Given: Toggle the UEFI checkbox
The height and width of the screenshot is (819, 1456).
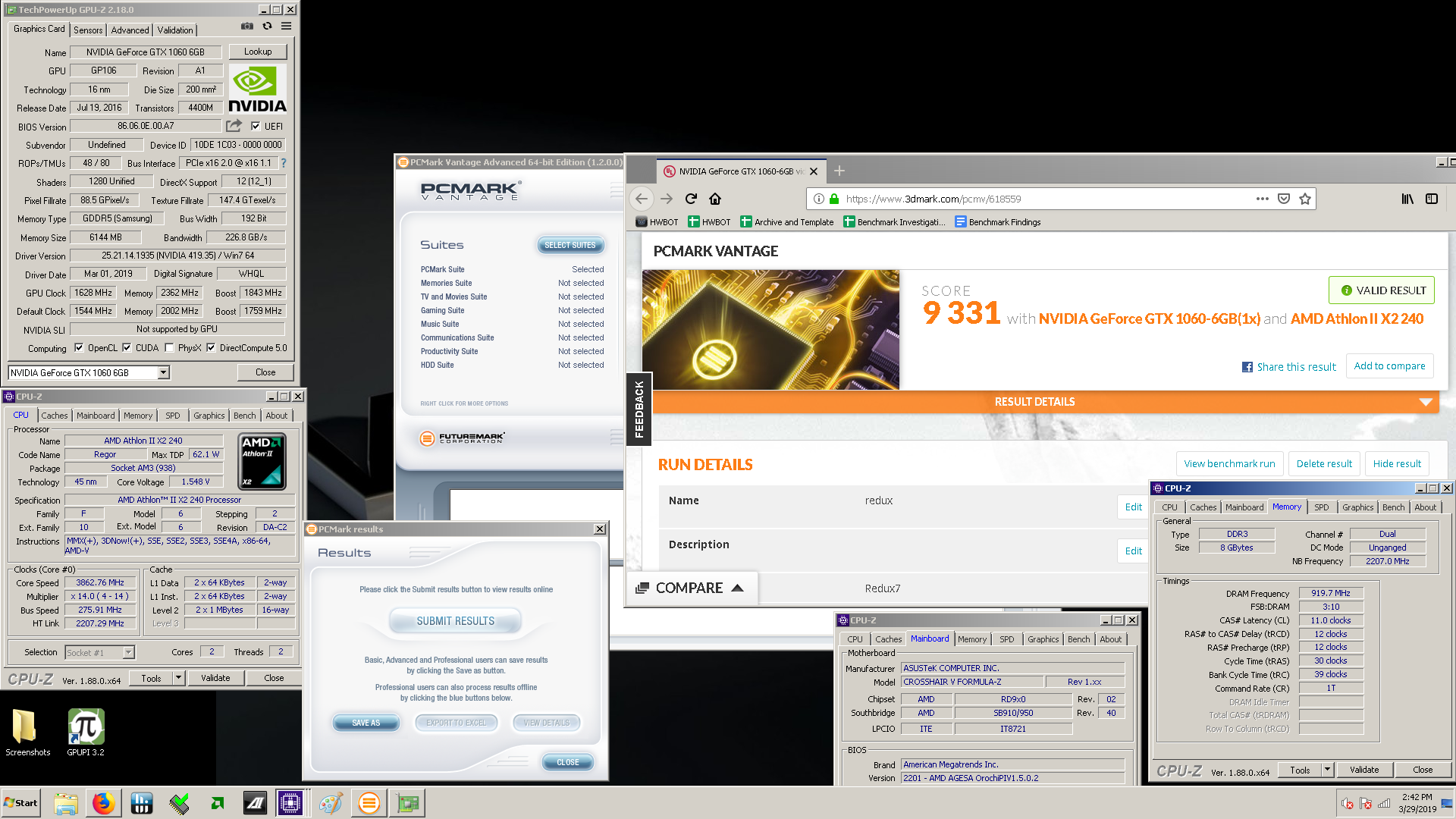Looking at the screenshot, I should point(256,127).
